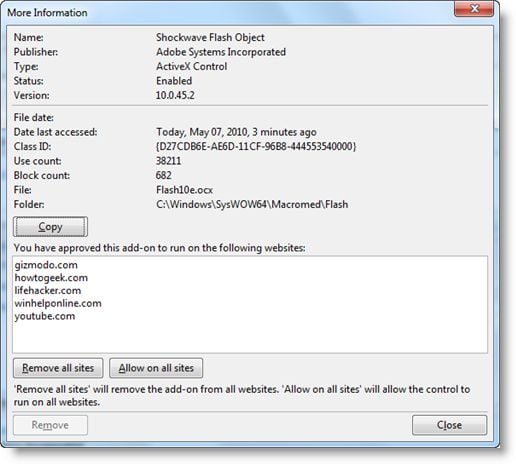Click the Date last accessed value
The height and width of the screenshot is (464, 516).
click(x=236, y=132)
